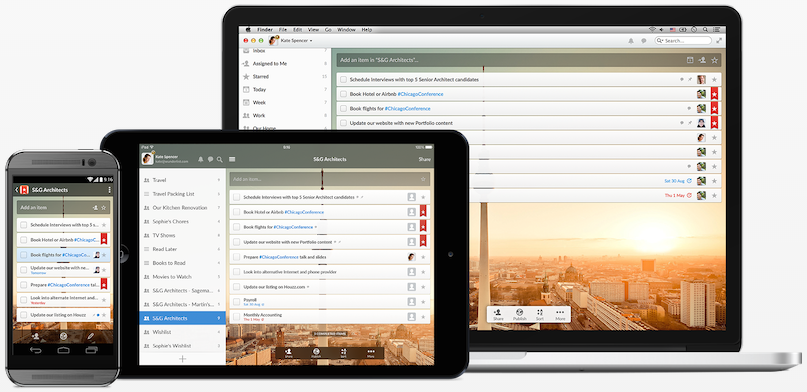Unstar the Book Hotel or Airbnb task on Mac

click(x=714, y=94)
